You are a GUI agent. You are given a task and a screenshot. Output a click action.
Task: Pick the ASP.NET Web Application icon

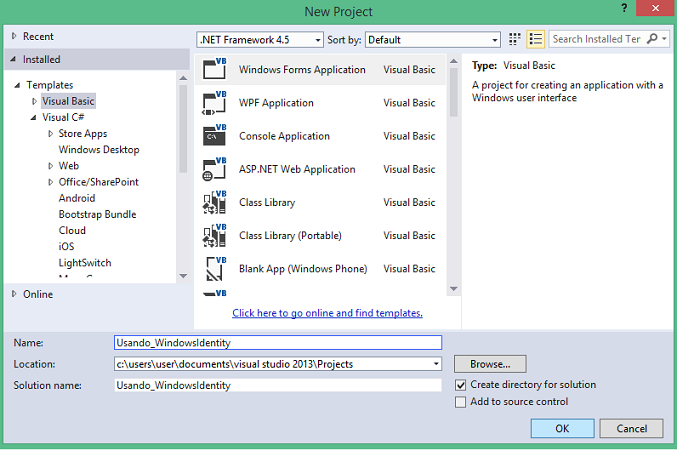coord(215,169)
